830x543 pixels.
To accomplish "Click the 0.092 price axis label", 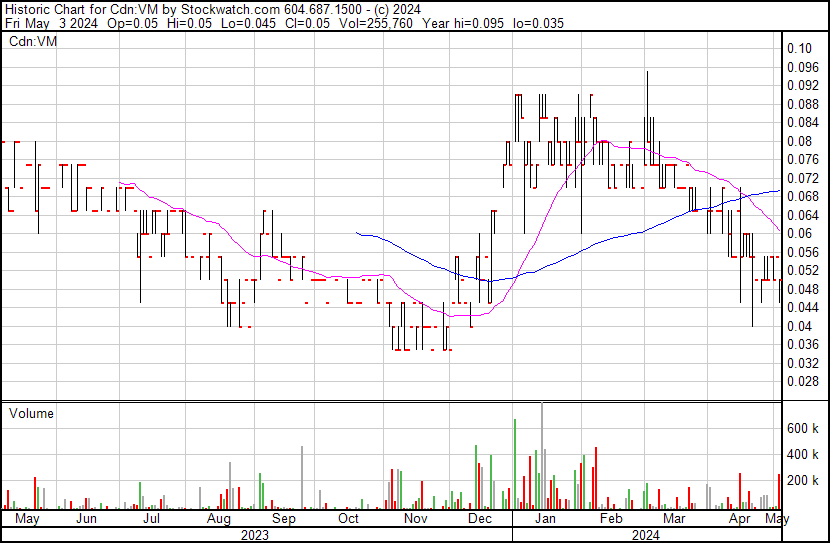I will (x=803, y=86).
